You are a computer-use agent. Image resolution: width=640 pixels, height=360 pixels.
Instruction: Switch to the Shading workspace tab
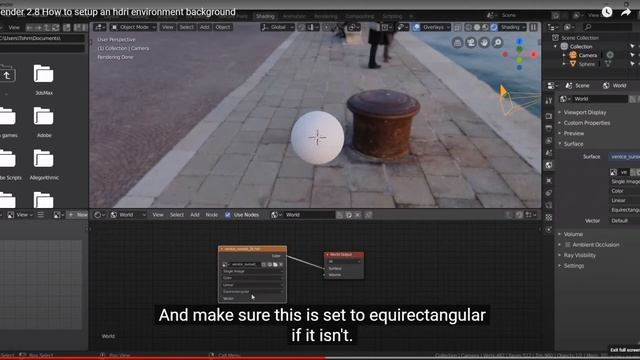click(265, 16)
